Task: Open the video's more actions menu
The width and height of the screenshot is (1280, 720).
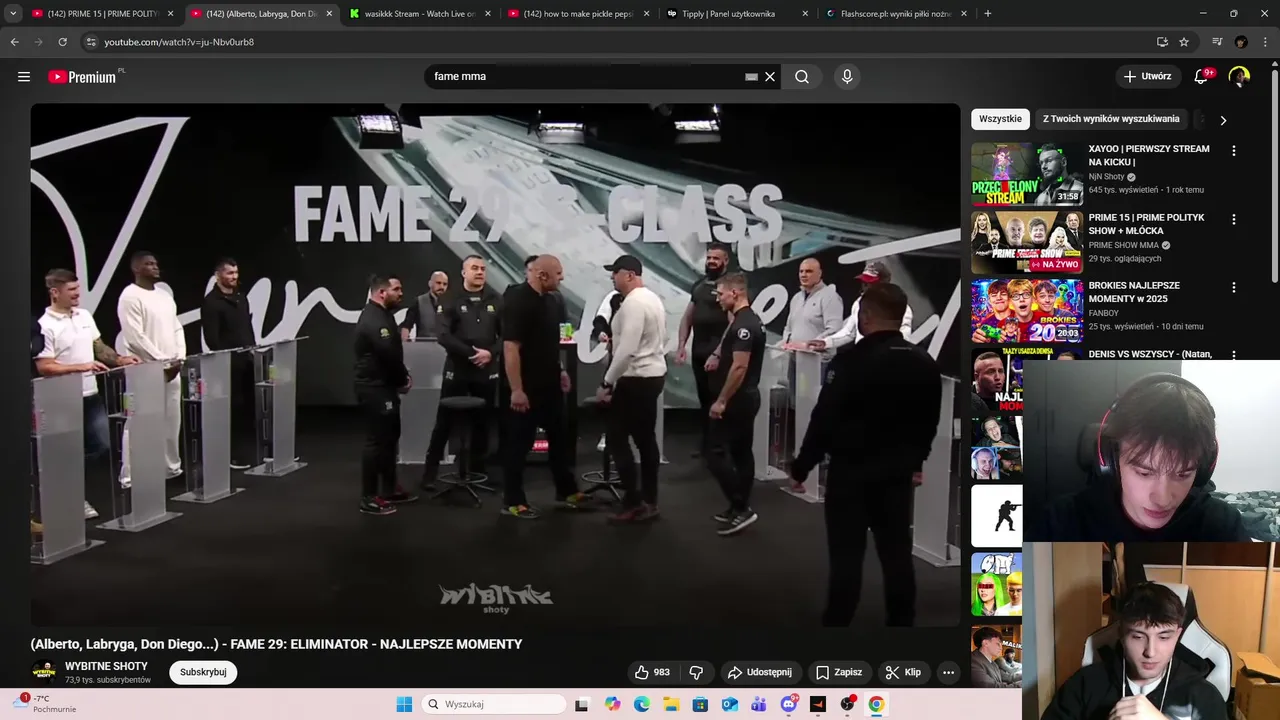Action: [948, 672]
